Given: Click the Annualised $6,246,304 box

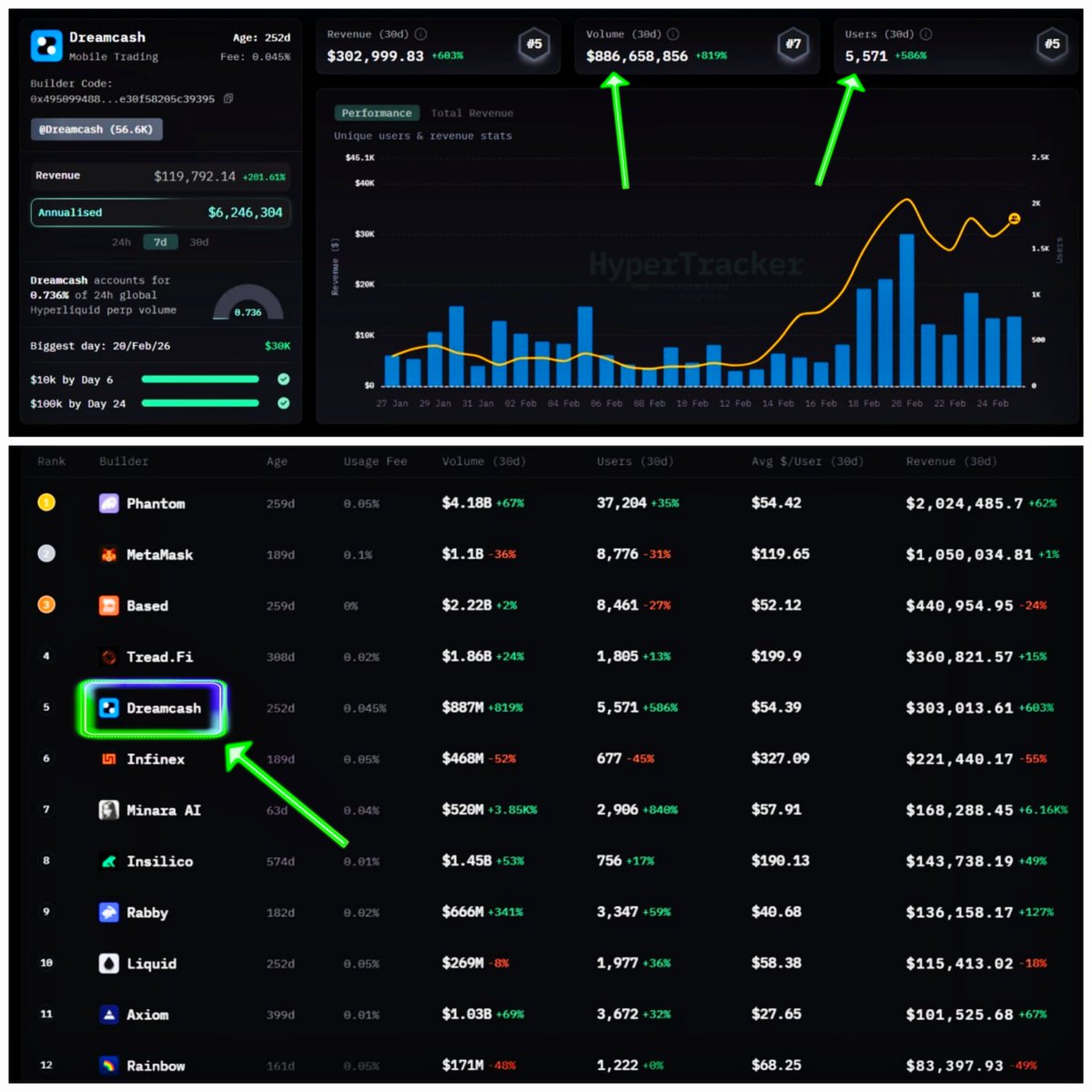Looking at the screenshot, I should coord(161,212).
